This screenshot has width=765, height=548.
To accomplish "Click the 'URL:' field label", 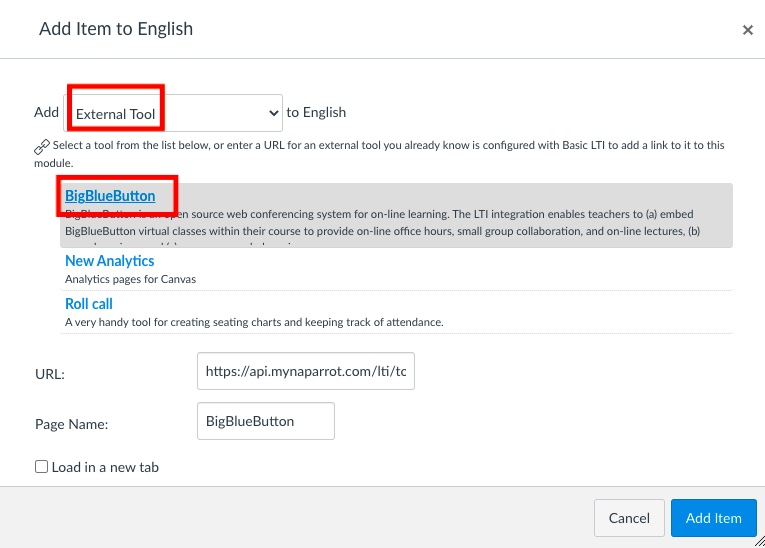I will pos(50,374).
